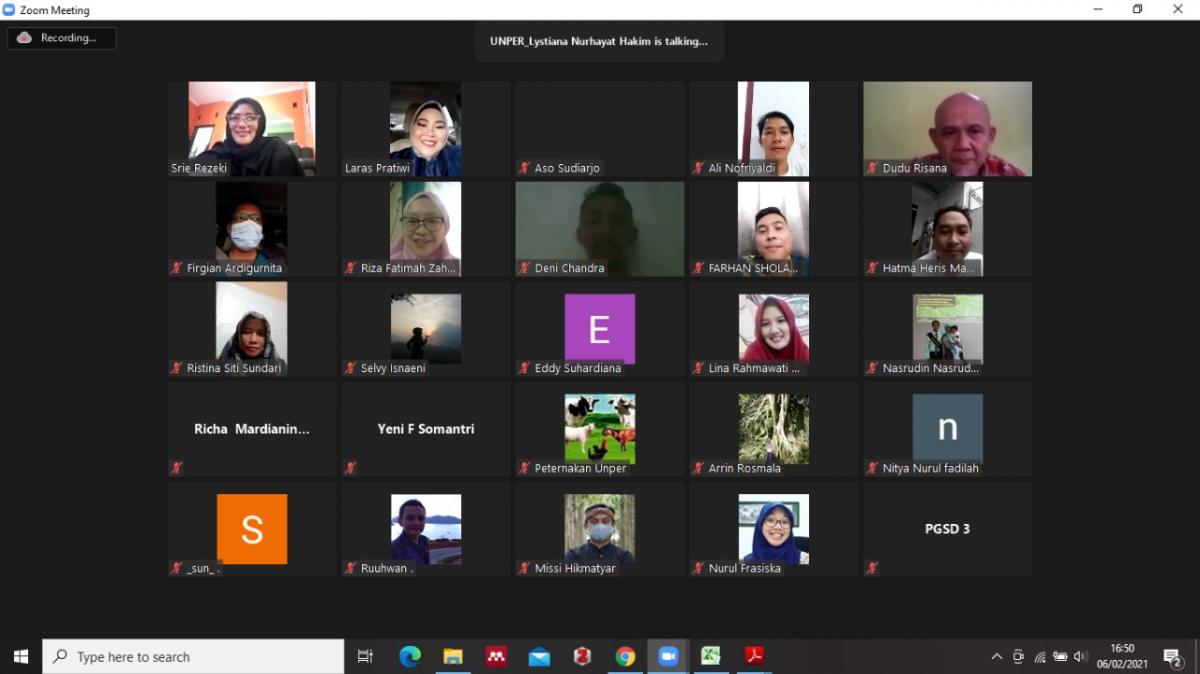This screenshot has height=674, width=1200.
Task: Select Srie Rezeki's video tile
Action: [252, 128]
